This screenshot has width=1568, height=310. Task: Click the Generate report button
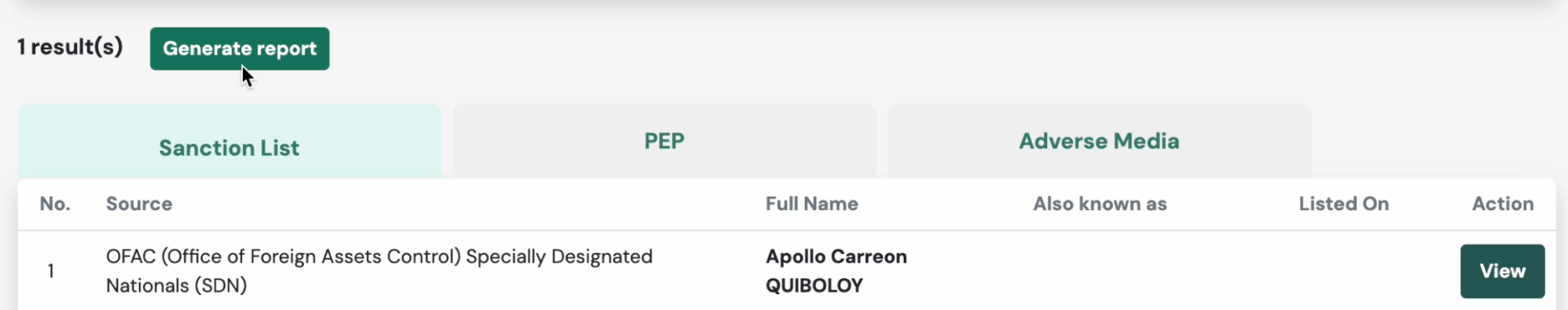pyautogui.click(x=240, y=48)
